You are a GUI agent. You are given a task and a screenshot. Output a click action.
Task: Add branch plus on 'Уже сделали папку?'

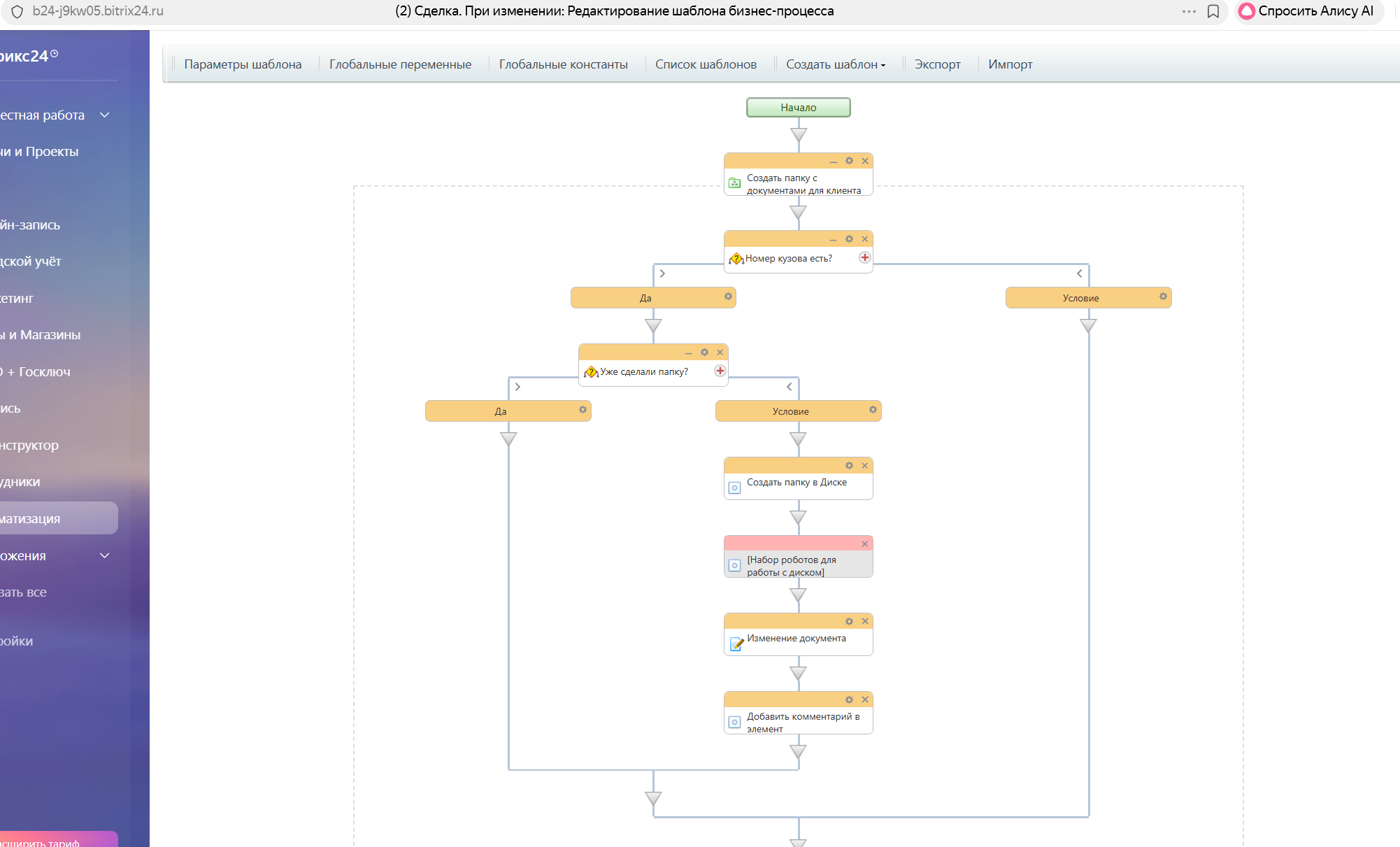[x=720, y=371]
